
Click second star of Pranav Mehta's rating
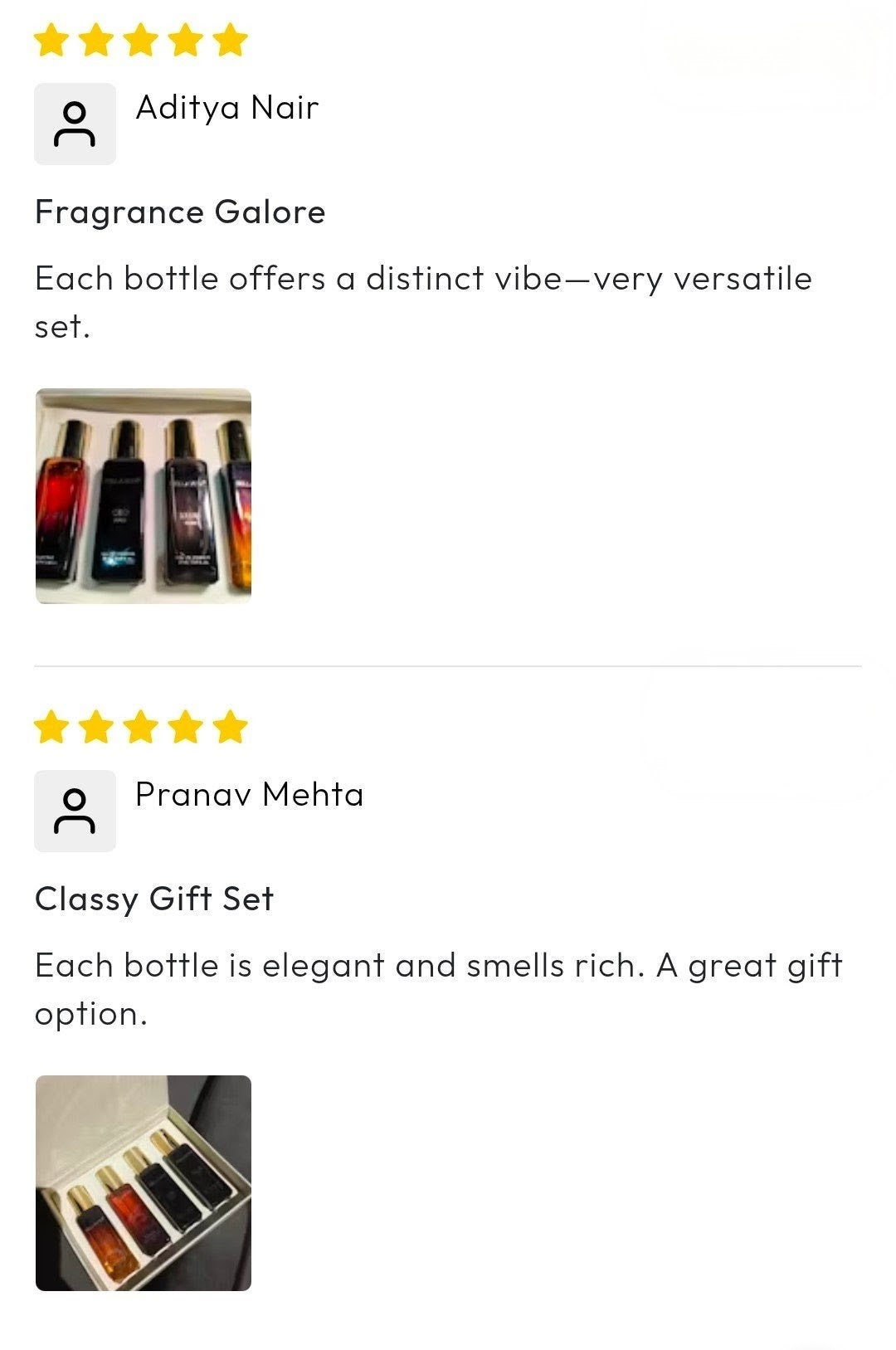[x=96, y=727]
